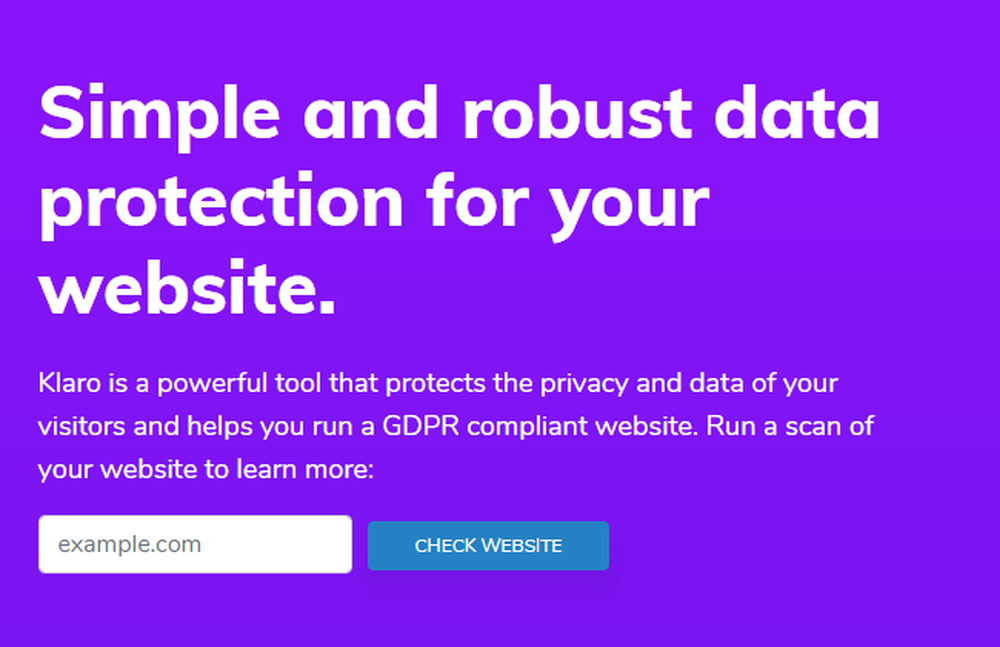Click 'GDPR' in the description paragraph
Screen dimensions: 1000x647
coord(421,426)
